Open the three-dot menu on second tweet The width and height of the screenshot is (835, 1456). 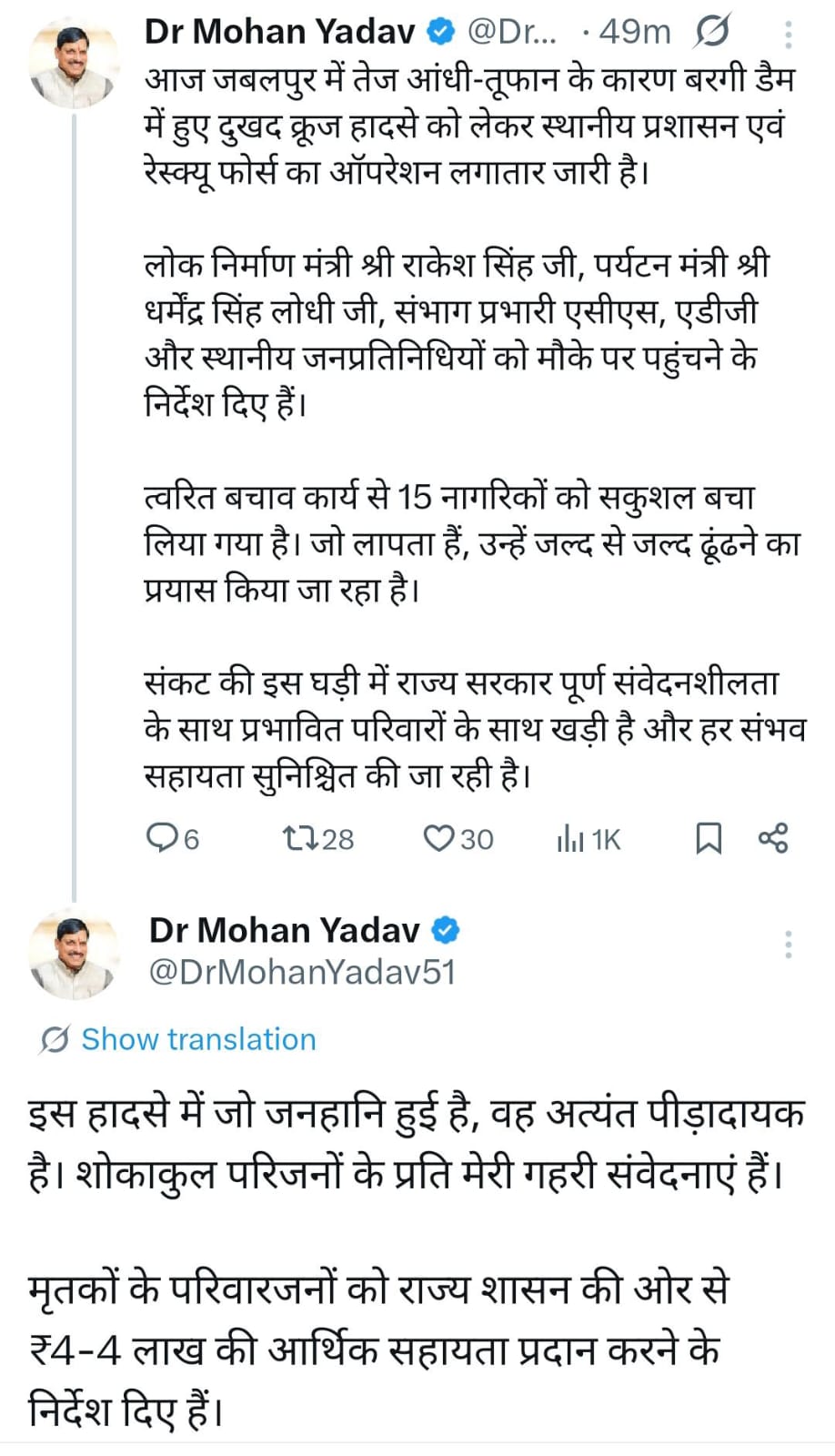[x=788, y=944]
